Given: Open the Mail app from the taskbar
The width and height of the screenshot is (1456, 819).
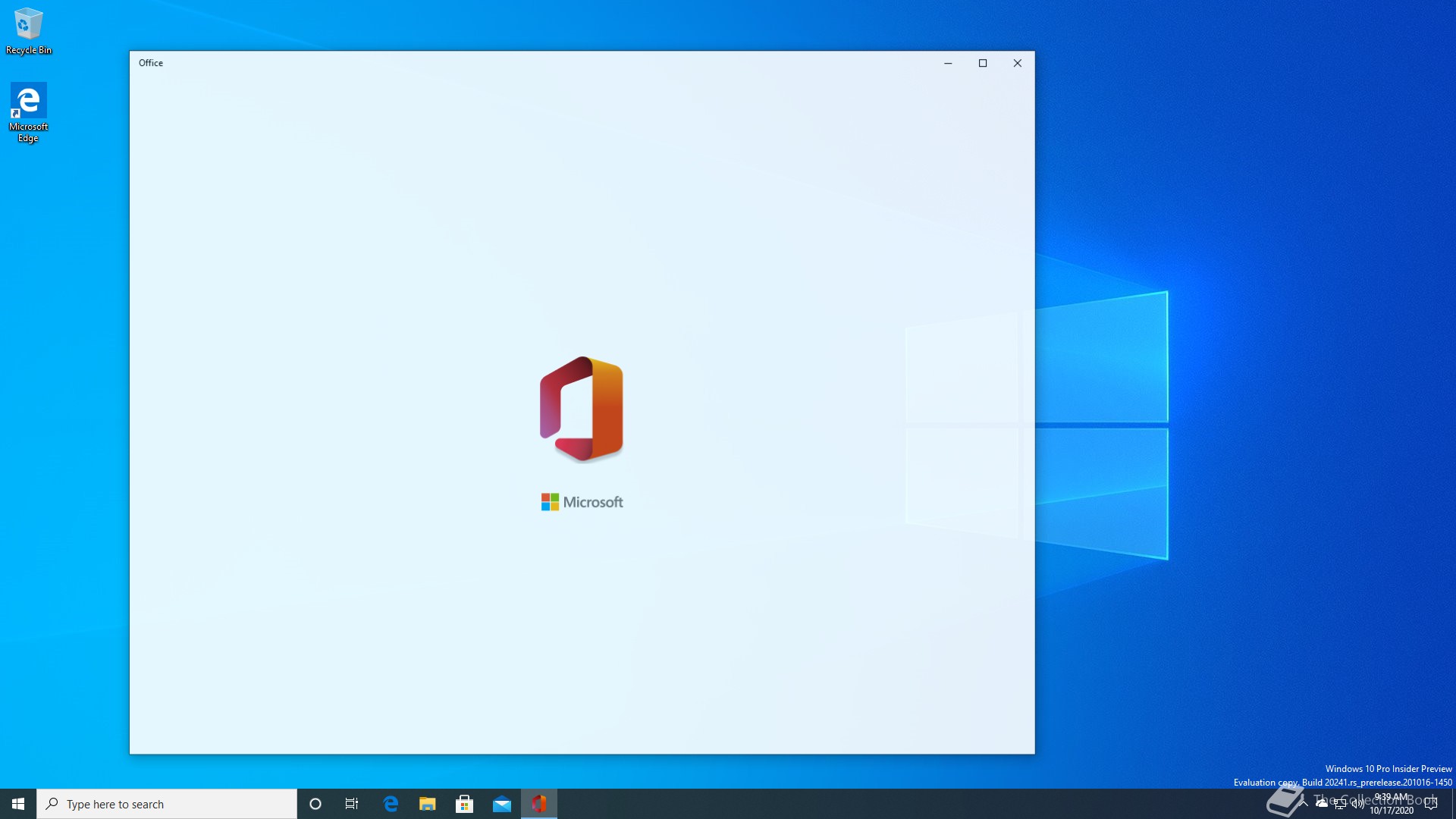Looking at the screenshot, I should pyautogui.click(x=502, y=804).
